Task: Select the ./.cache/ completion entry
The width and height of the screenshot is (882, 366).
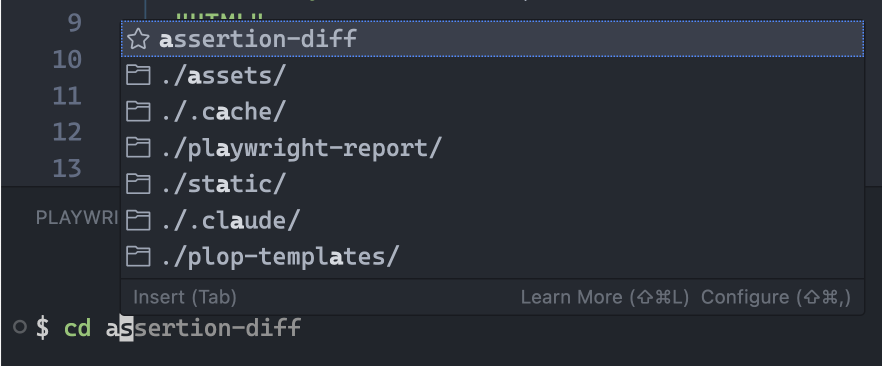Action: click(492, 111)
